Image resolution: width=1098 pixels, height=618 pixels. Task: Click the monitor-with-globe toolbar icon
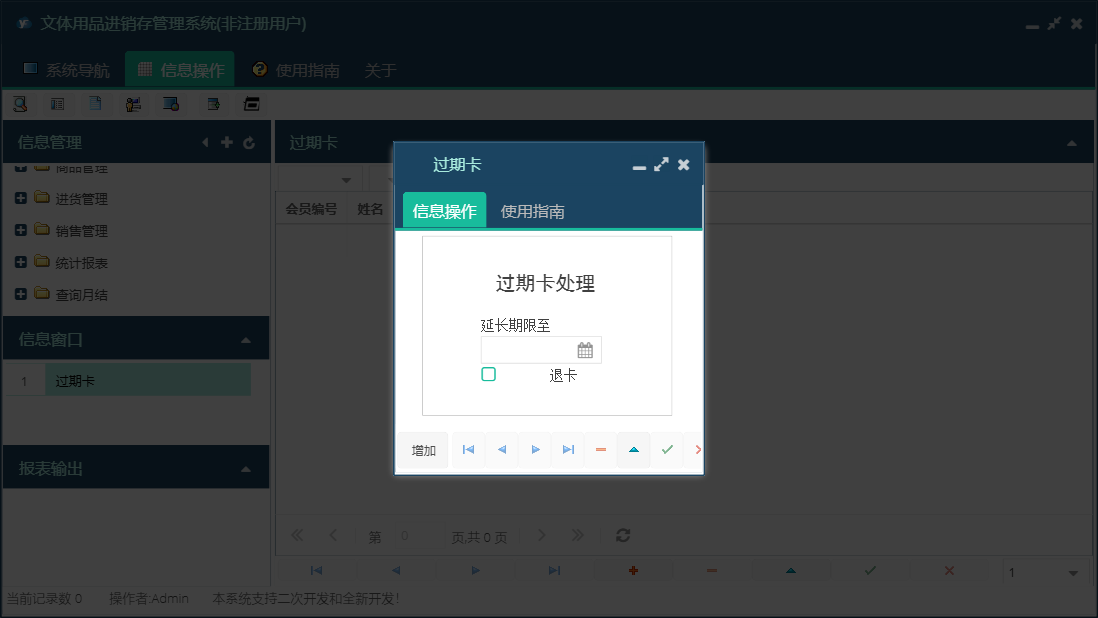[x=170, y=103]
